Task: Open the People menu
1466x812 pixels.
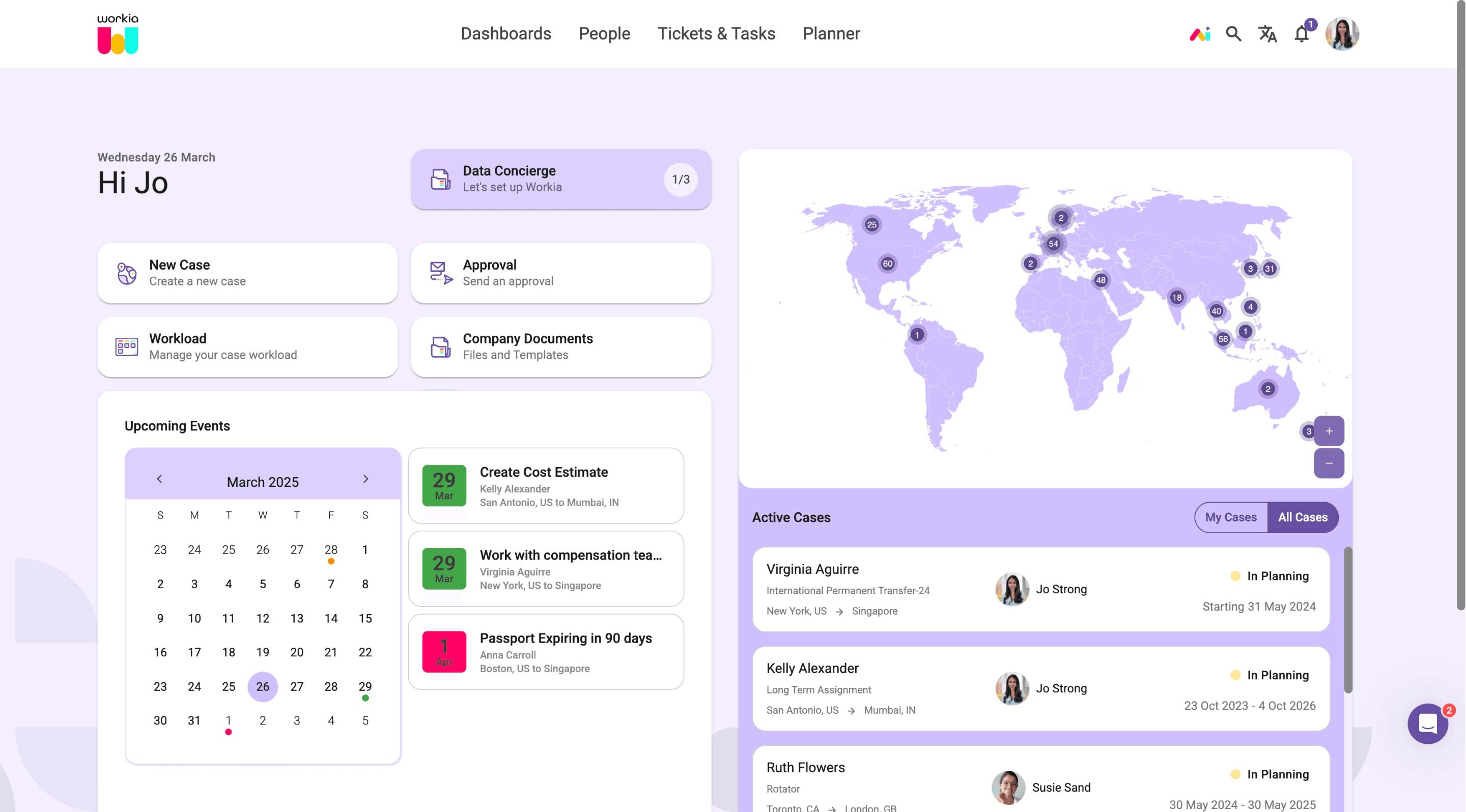Action: (604, 34)
